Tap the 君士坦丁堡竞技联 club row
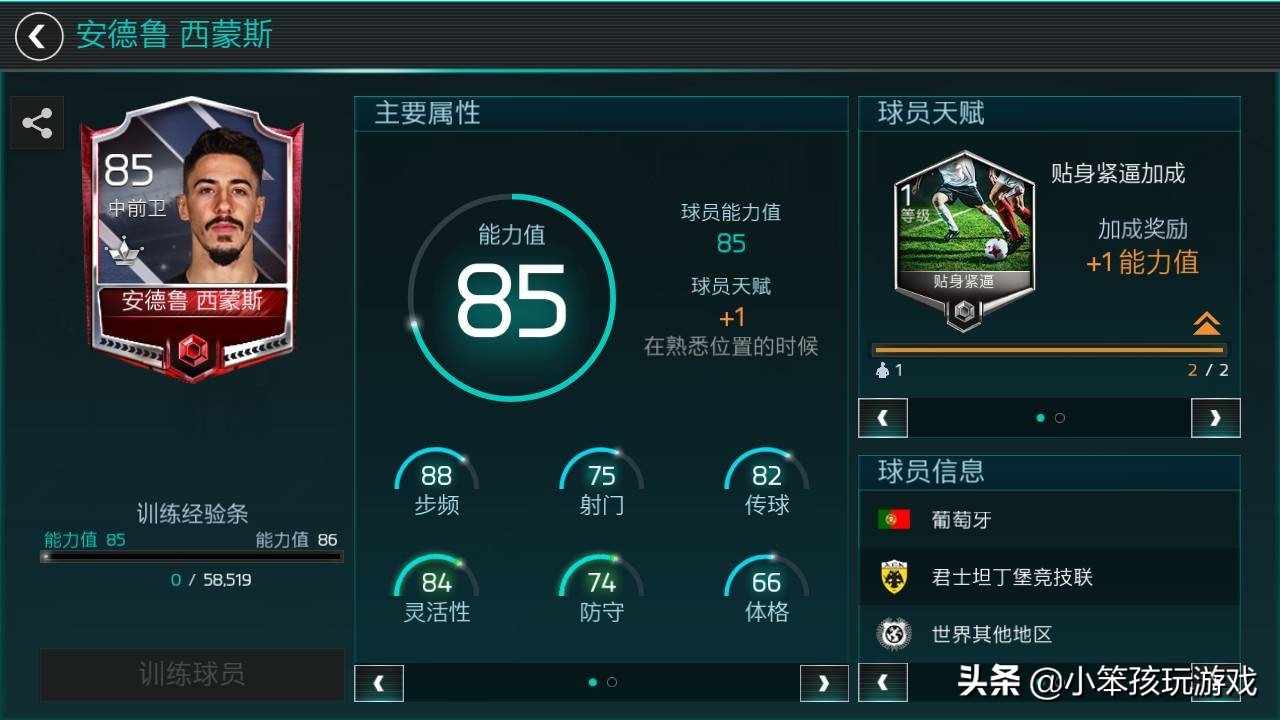Viewport: 1280px width, 720px height. (1049, 577)
